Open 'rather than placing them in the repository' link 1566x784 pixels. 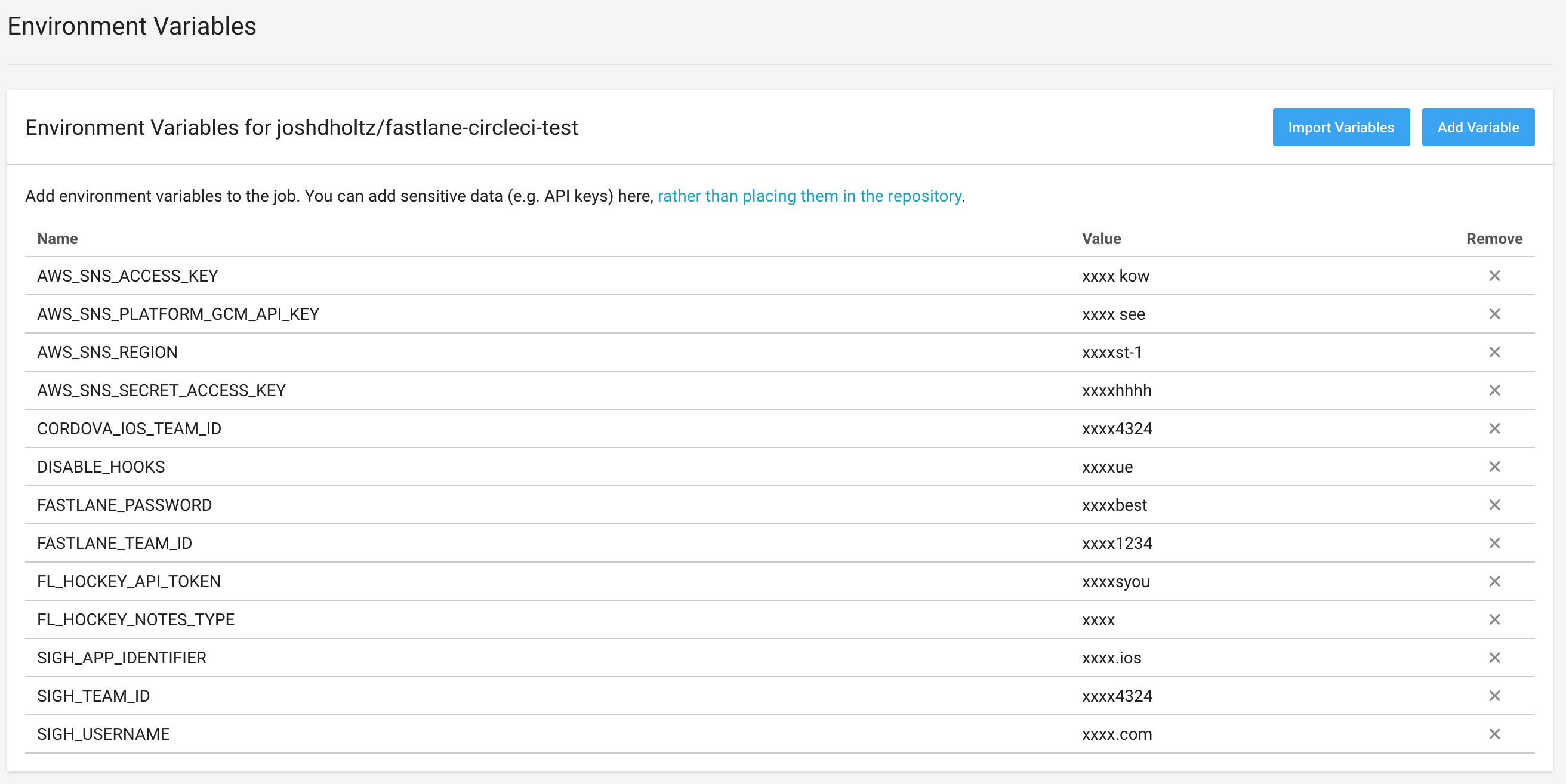point(809,196)
